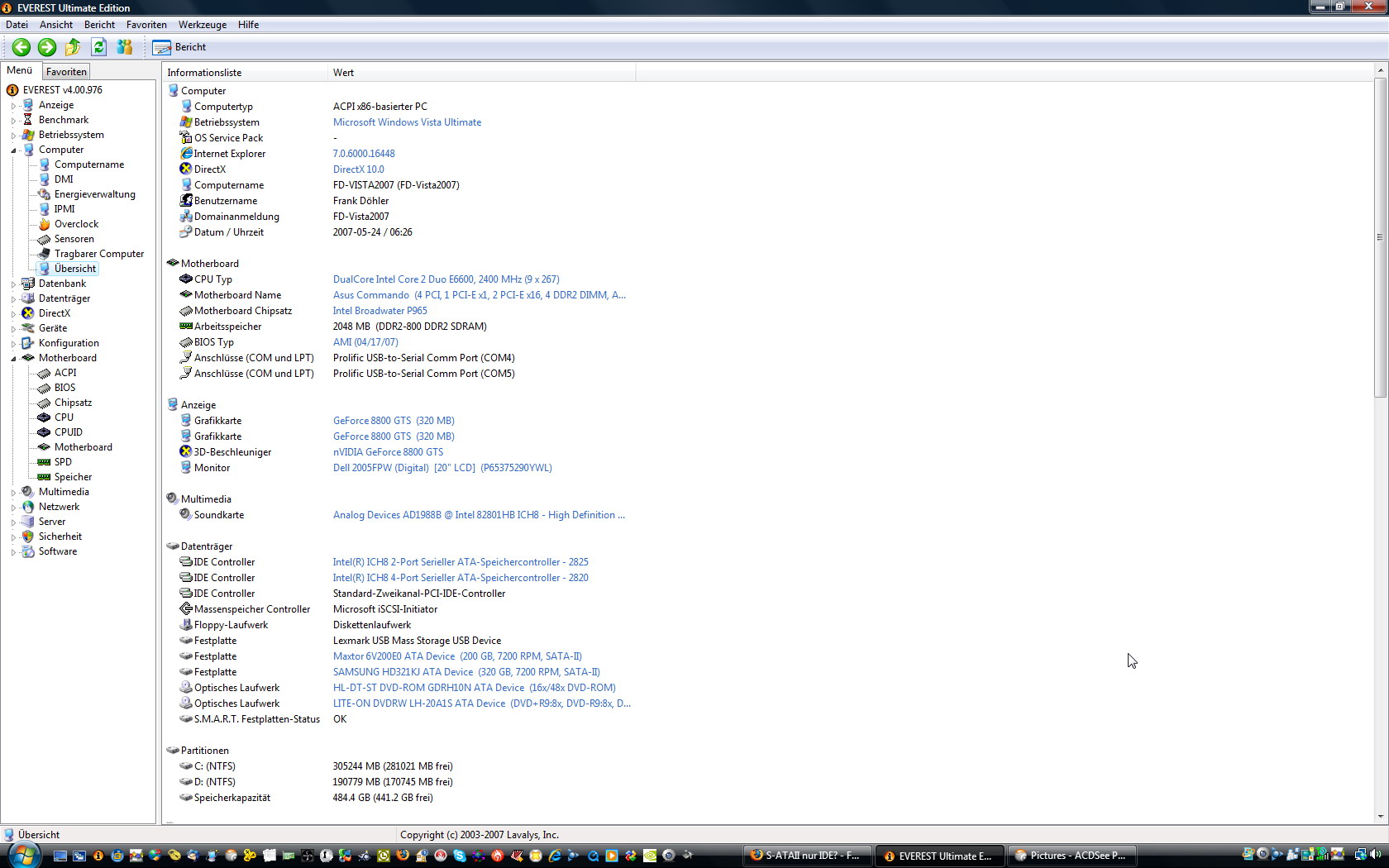The width and height of the screenshot is (1389, 868).
Task: Open the Favoriten menu in menu bar
Action: click(146, 25)
